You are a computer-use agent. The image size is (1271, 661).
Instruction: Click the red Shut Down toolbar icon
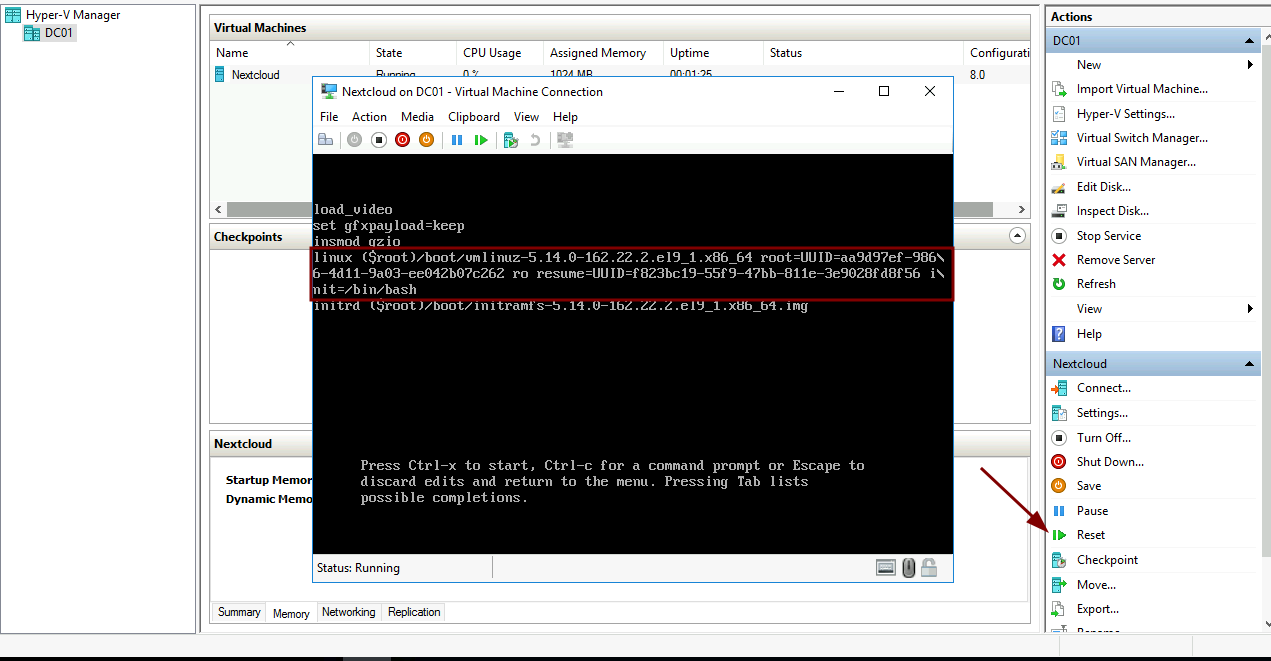[x=402, y=140]
